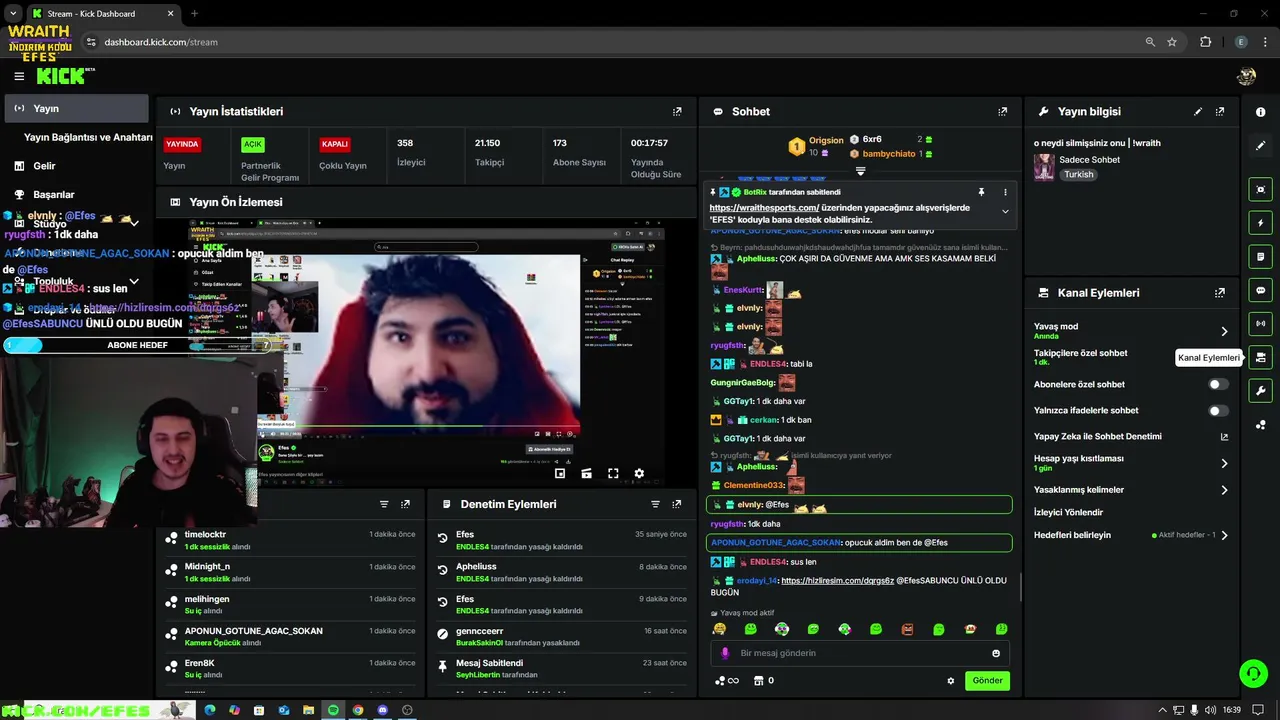
Task: Open pinned message three-dot options
Action: click(1005, 192)
